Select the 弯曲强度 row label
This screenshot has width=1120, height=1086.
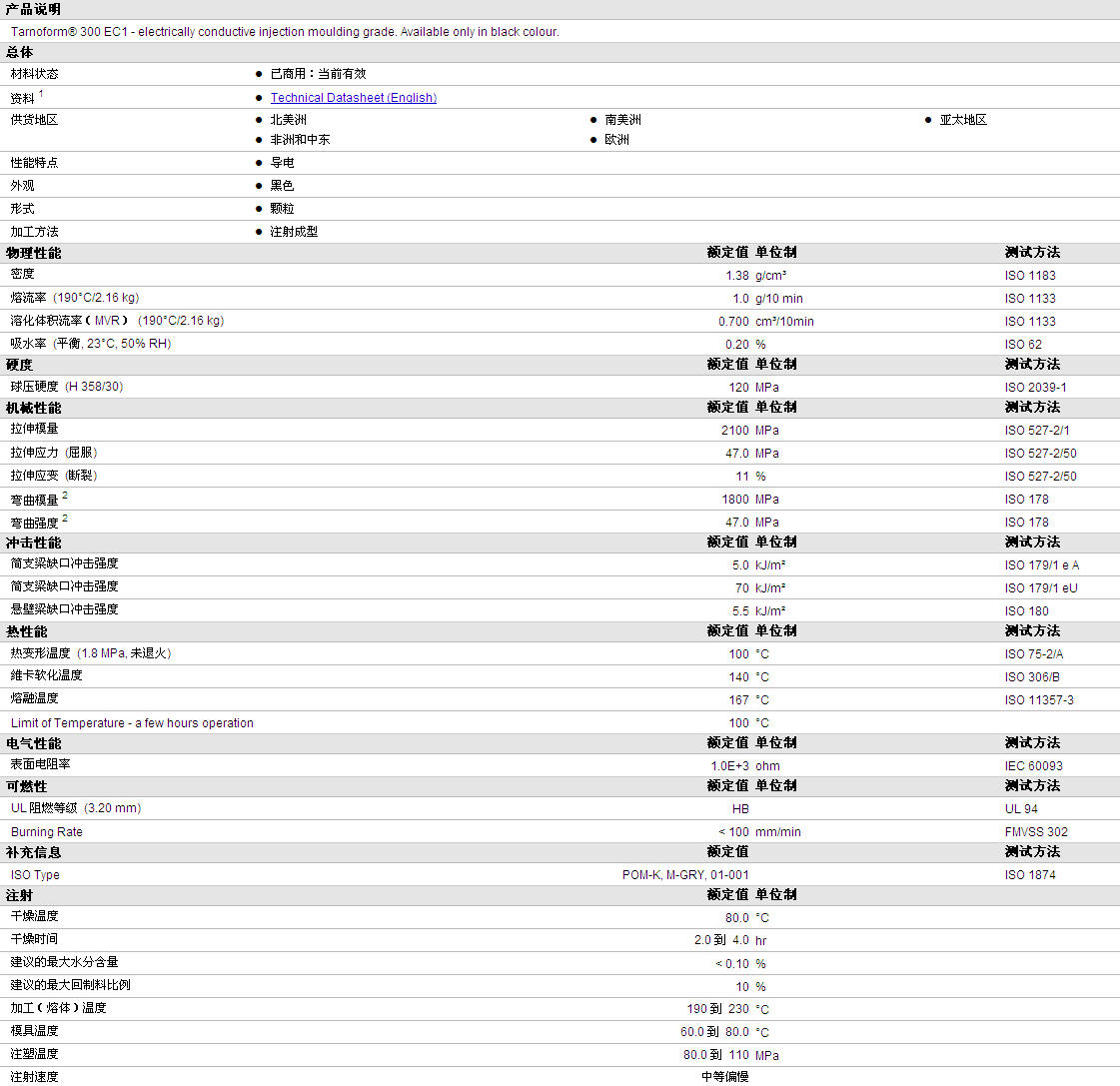pyautogui.click(x=34, y=523)
